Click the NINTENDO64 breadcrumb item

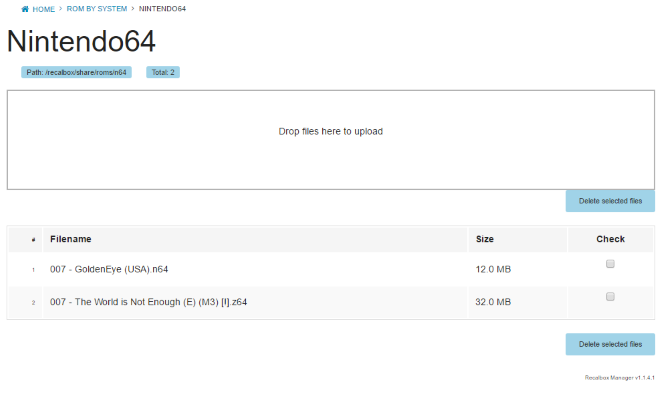pos(162,9)
